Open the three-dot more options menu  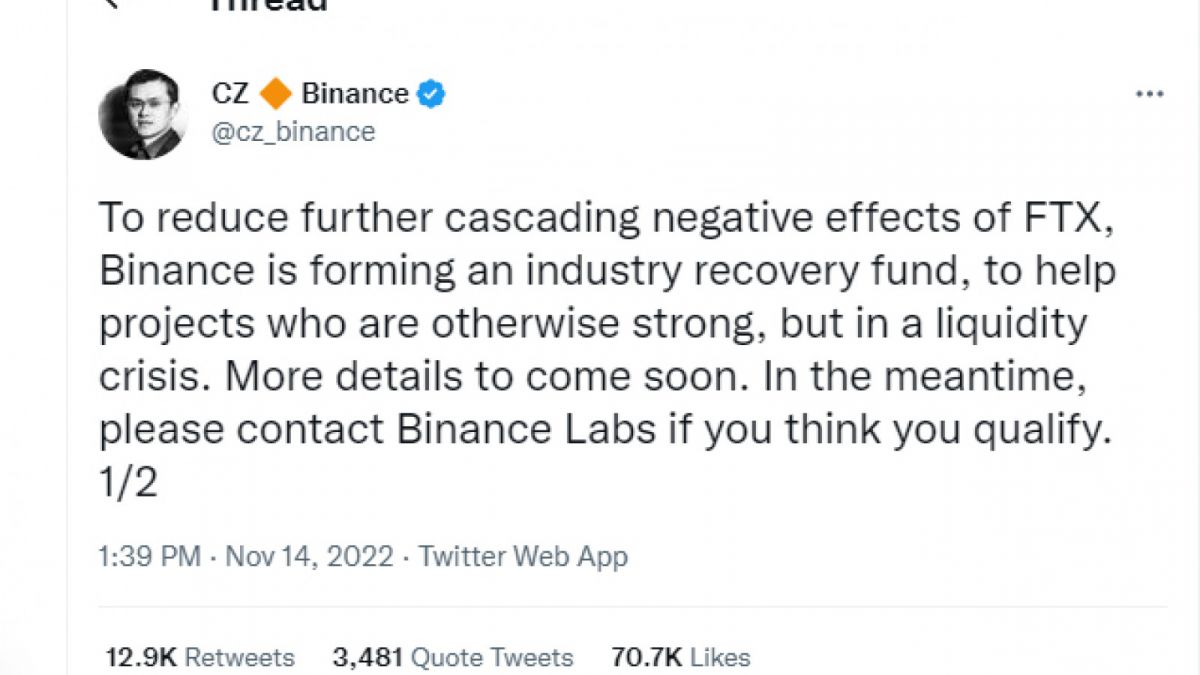pos(1149,94)
